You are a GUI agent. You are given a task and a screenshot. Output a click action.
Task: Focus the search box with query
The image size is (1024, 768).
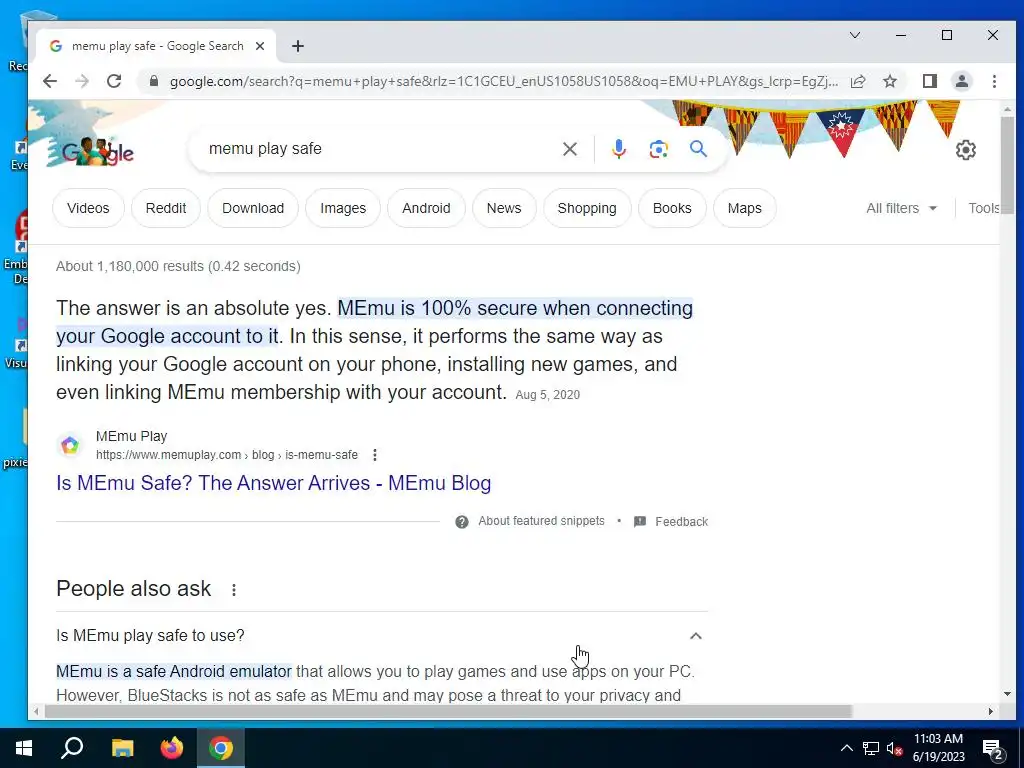click(379, 149)
